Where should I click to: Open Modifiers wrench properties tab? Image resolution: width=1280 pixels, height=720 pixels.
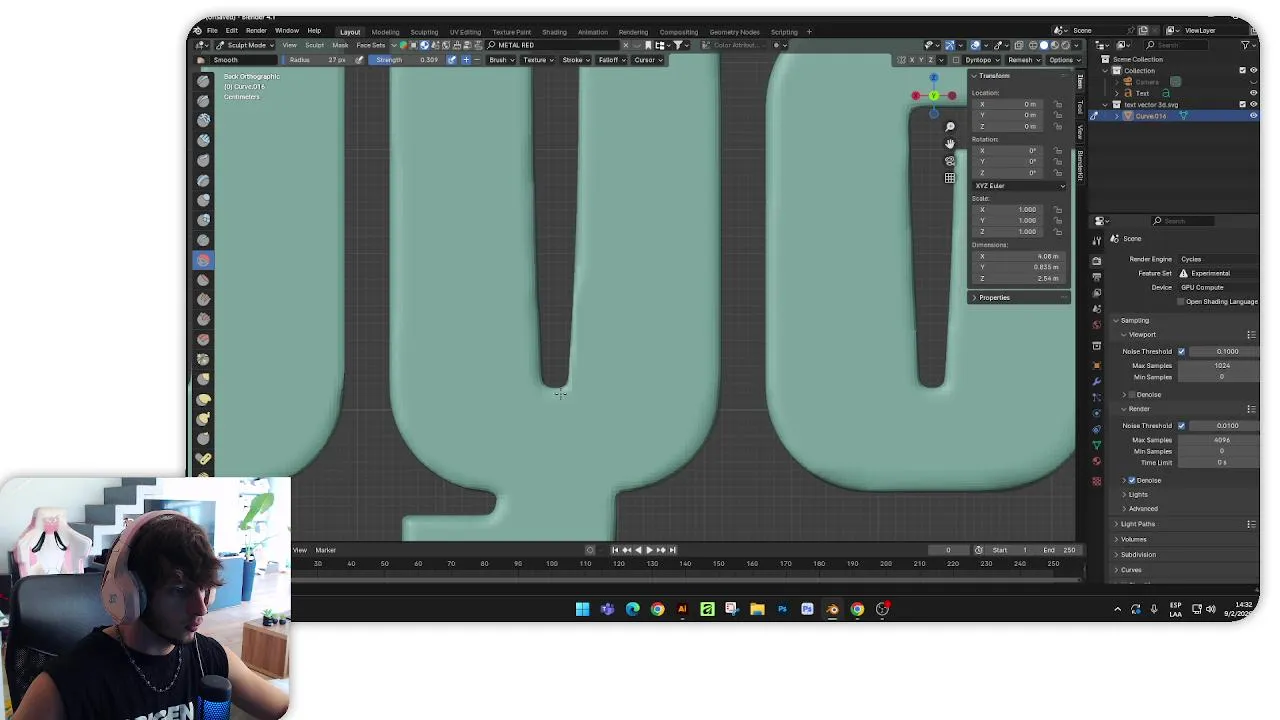(x=1097, y=381)
